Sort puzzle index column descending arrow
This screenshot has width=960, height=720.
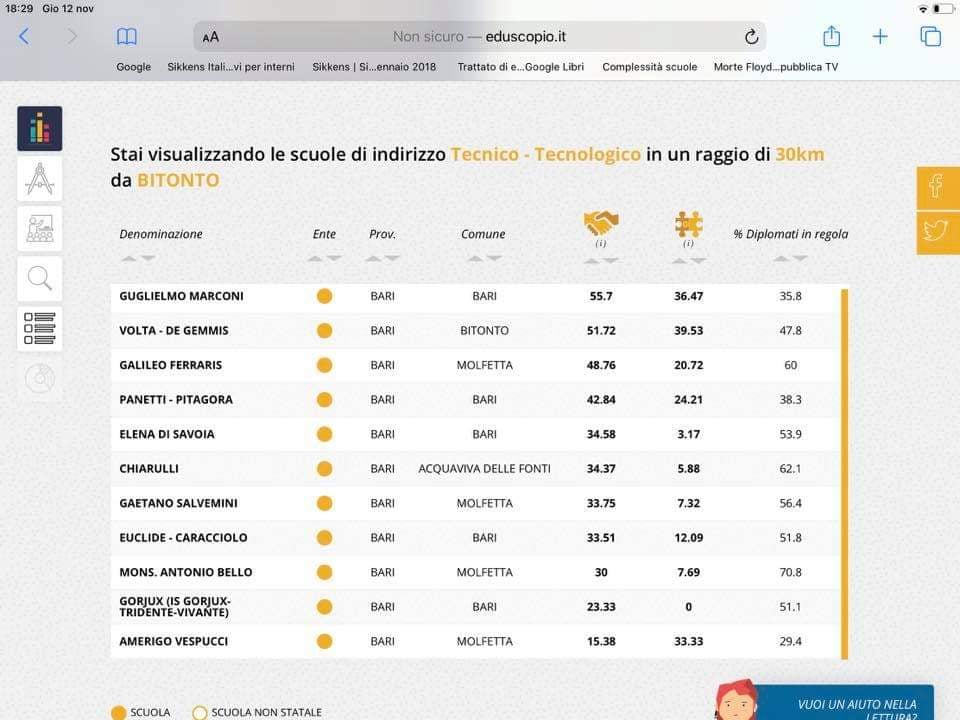tap(699, 261)
